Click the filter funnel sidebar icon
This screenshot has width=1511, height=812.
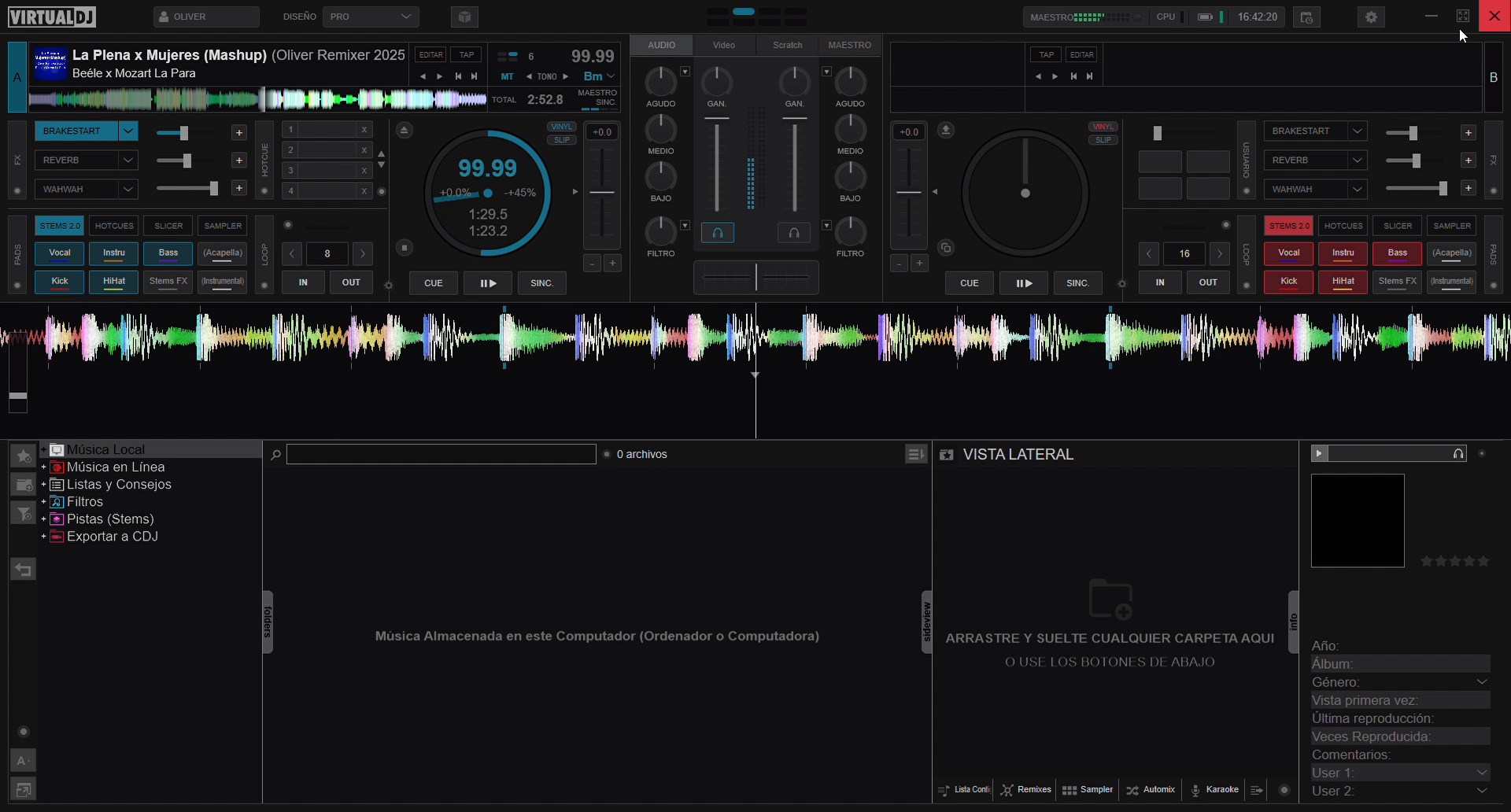pyautogui.click(x=24, y=514)
